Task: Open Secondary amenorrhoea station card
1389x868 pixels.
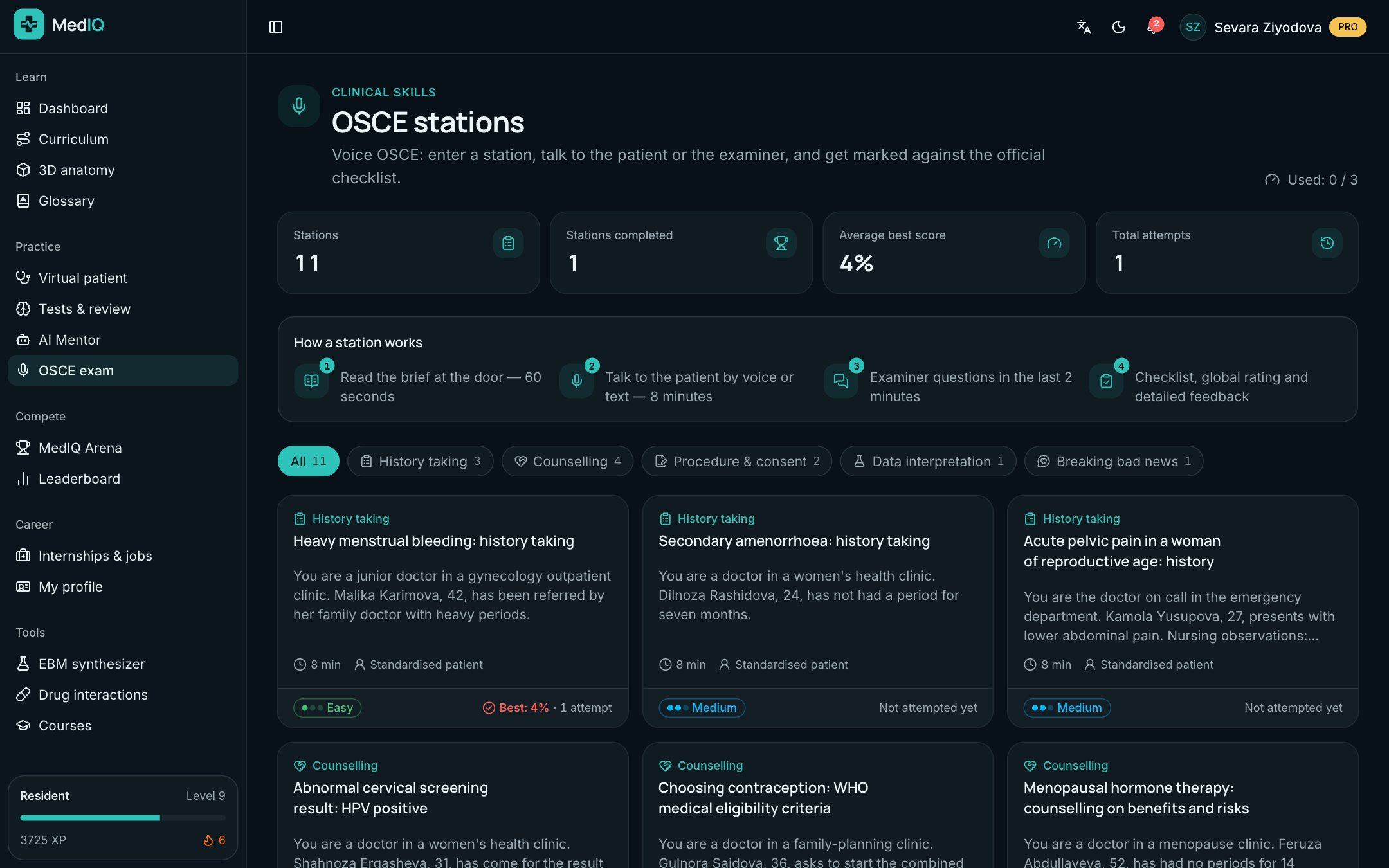Action: [818, 611]
